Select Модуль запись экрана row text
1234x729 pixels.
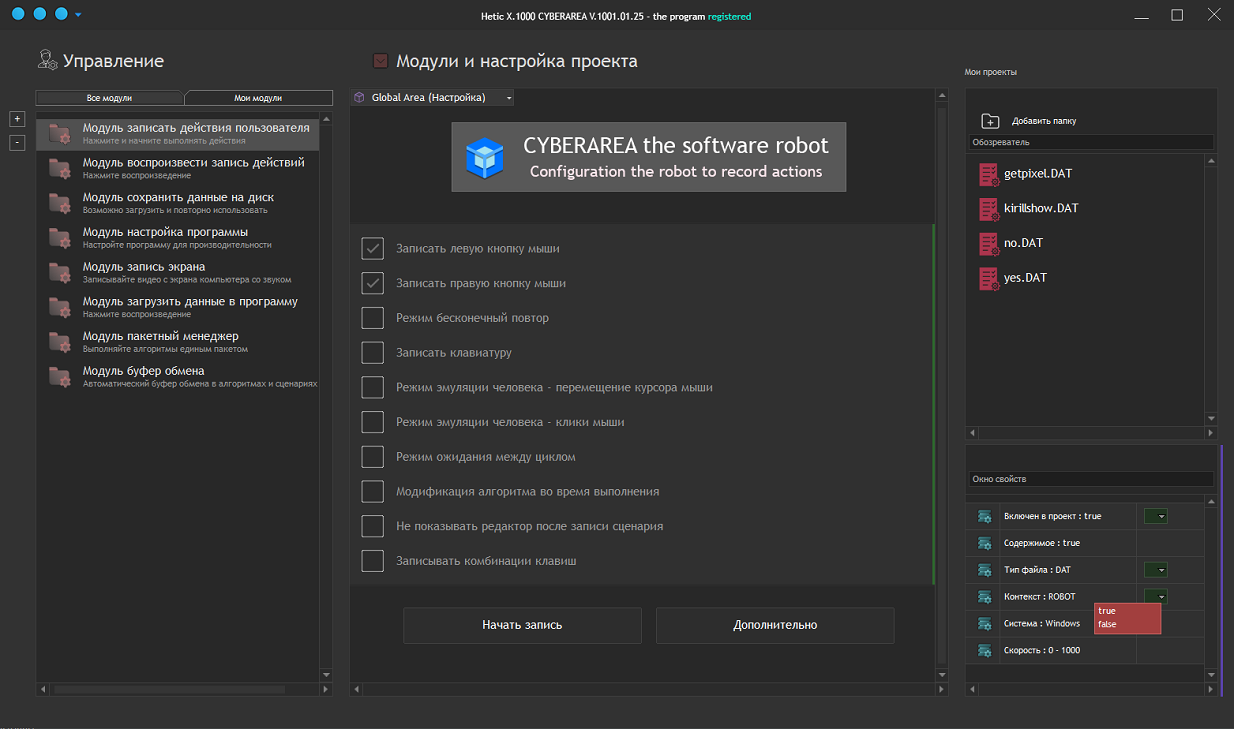[144, 267]
